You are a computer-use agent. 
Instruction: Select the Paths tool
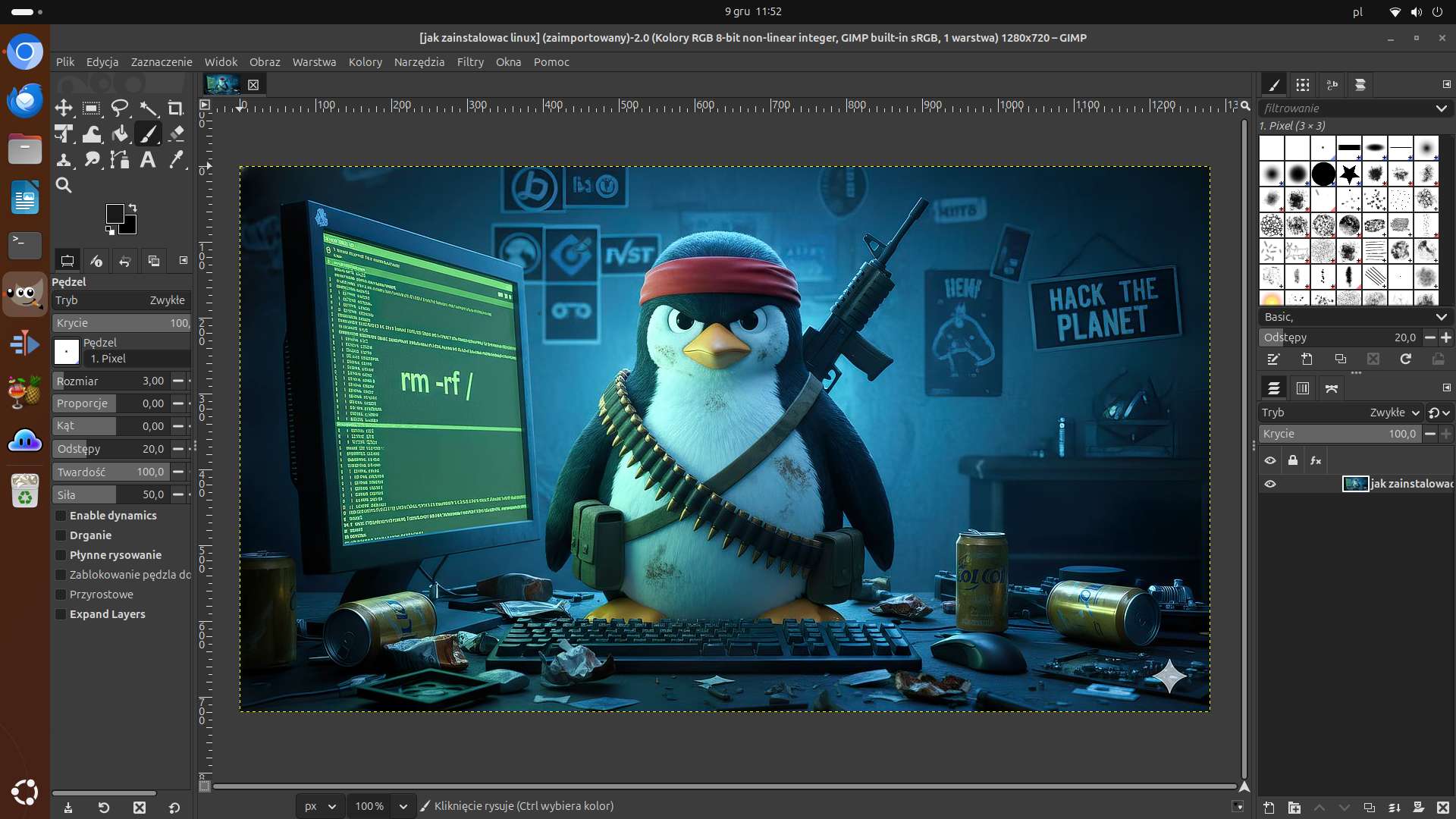[120, 159]
